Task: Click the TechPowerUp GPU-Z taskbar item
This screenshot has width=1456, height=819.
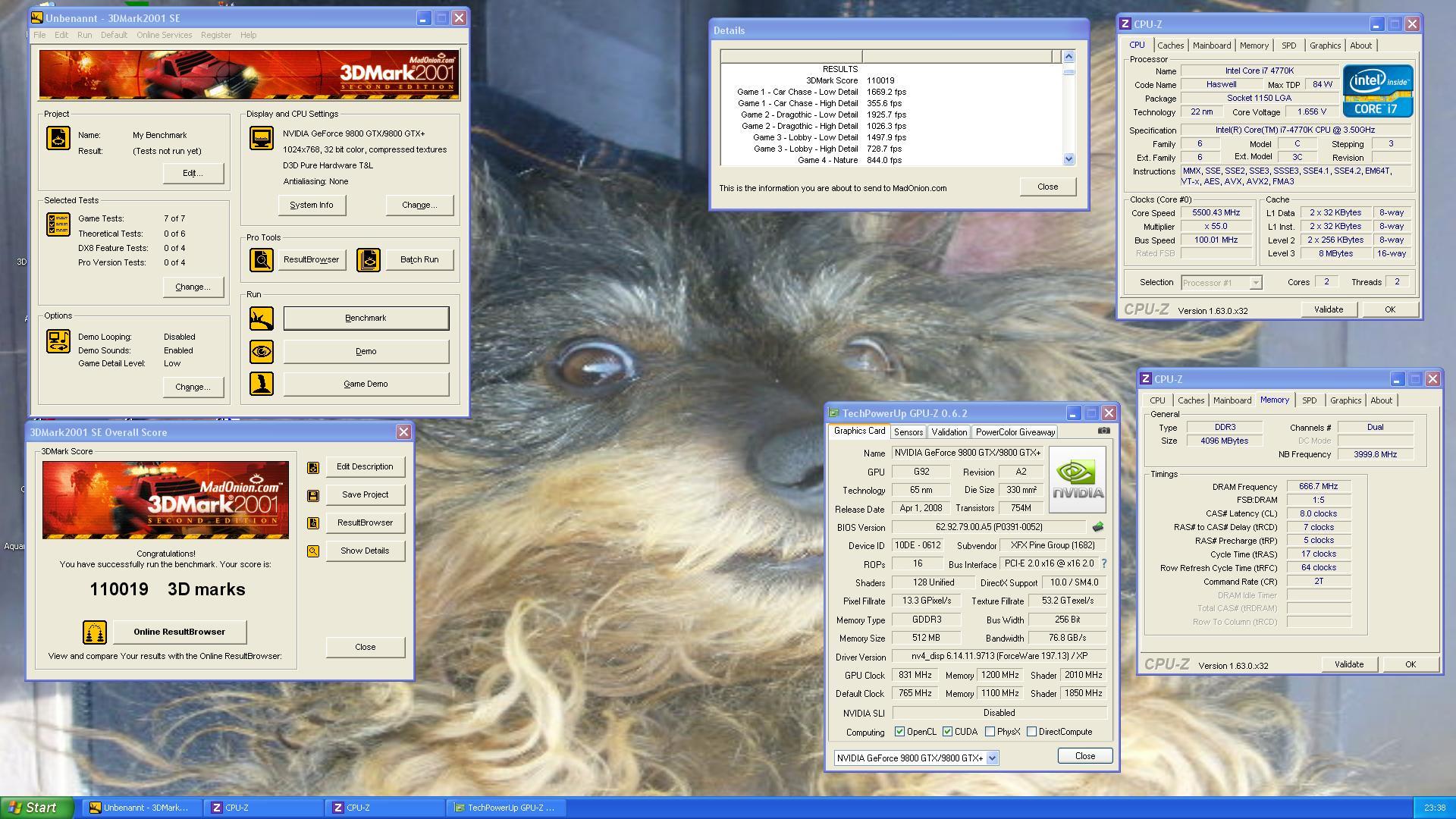Action: point(507,808)
